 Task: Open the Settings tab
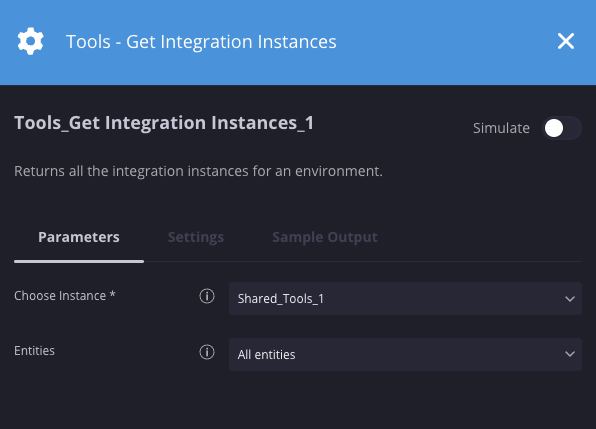coord(196,237)
